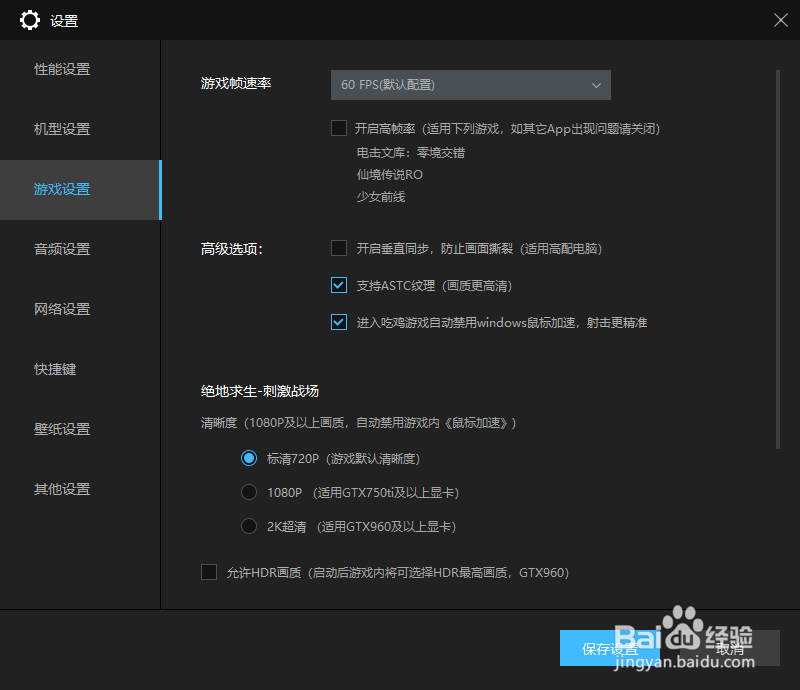Enable 允许HDR画质 option

(209, 572)
